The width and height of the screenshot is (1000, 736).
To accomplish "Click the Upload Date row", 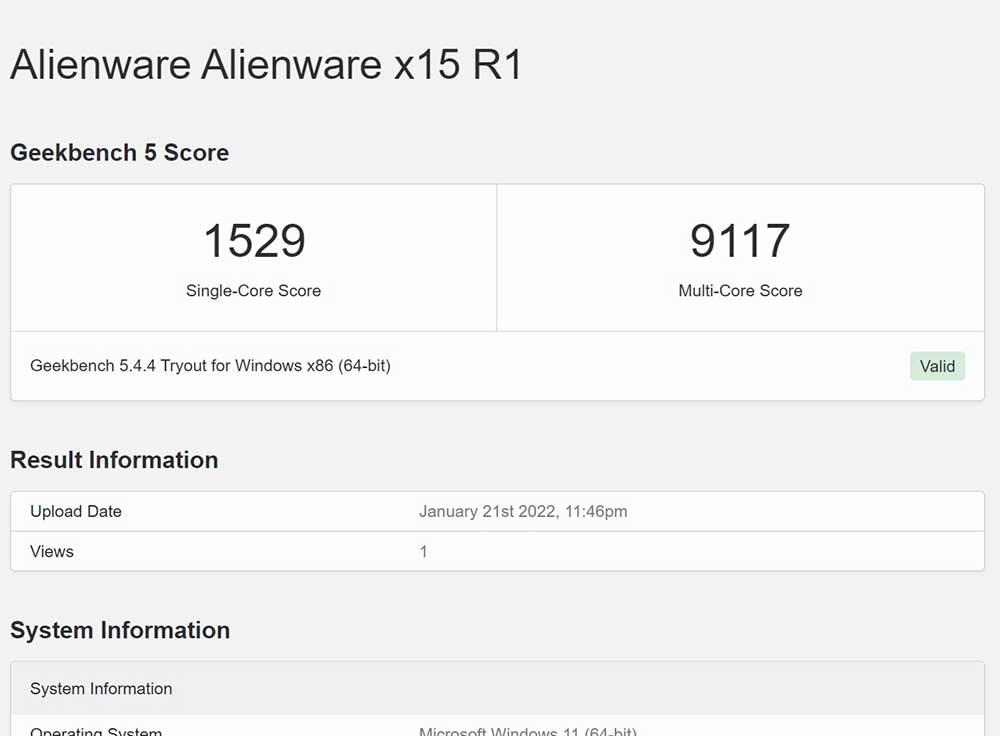I will [x=75, y=511].
